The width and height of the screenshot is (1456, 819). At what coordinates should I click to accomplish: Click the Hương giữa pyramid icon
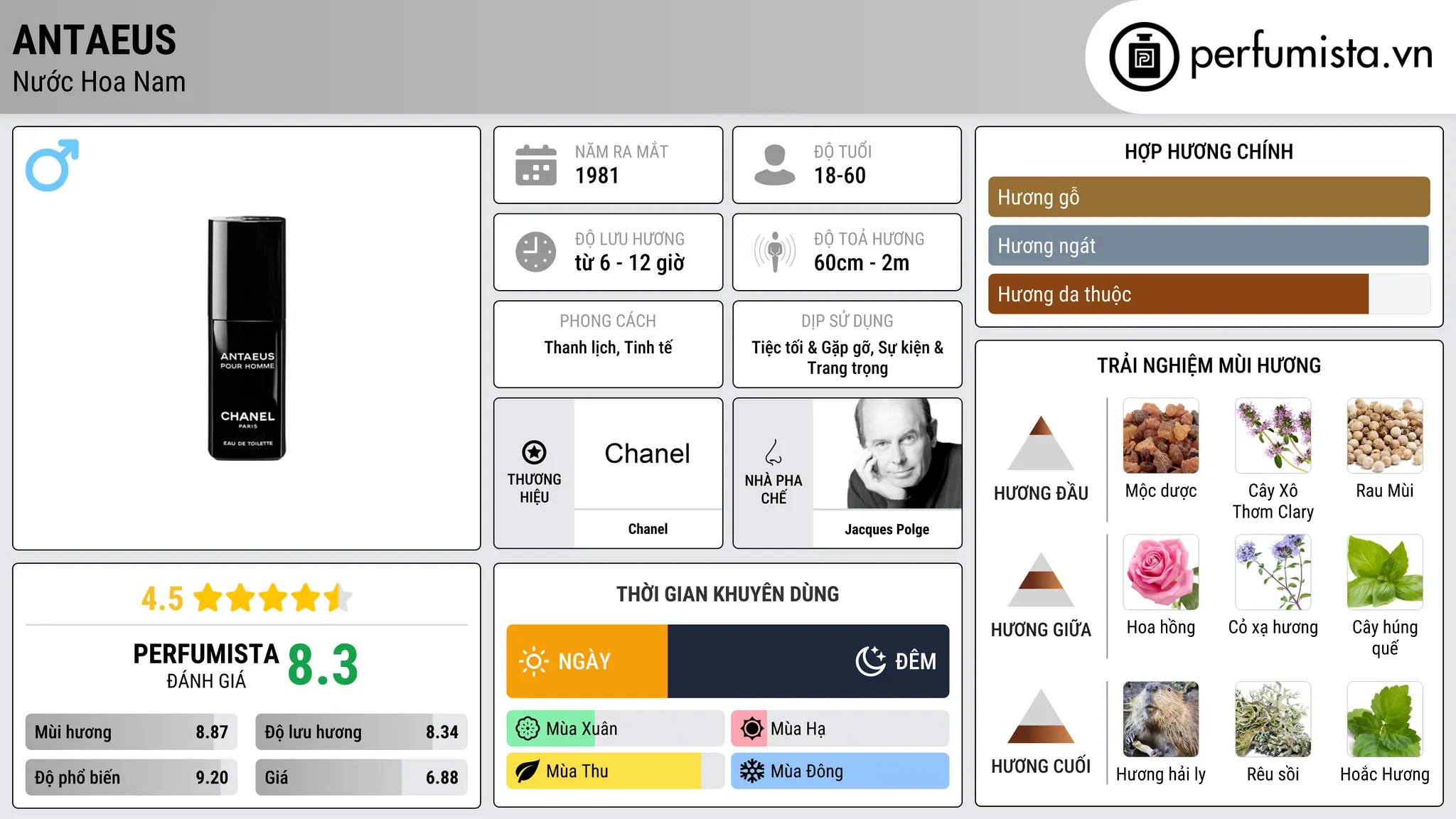(1041, 579)
